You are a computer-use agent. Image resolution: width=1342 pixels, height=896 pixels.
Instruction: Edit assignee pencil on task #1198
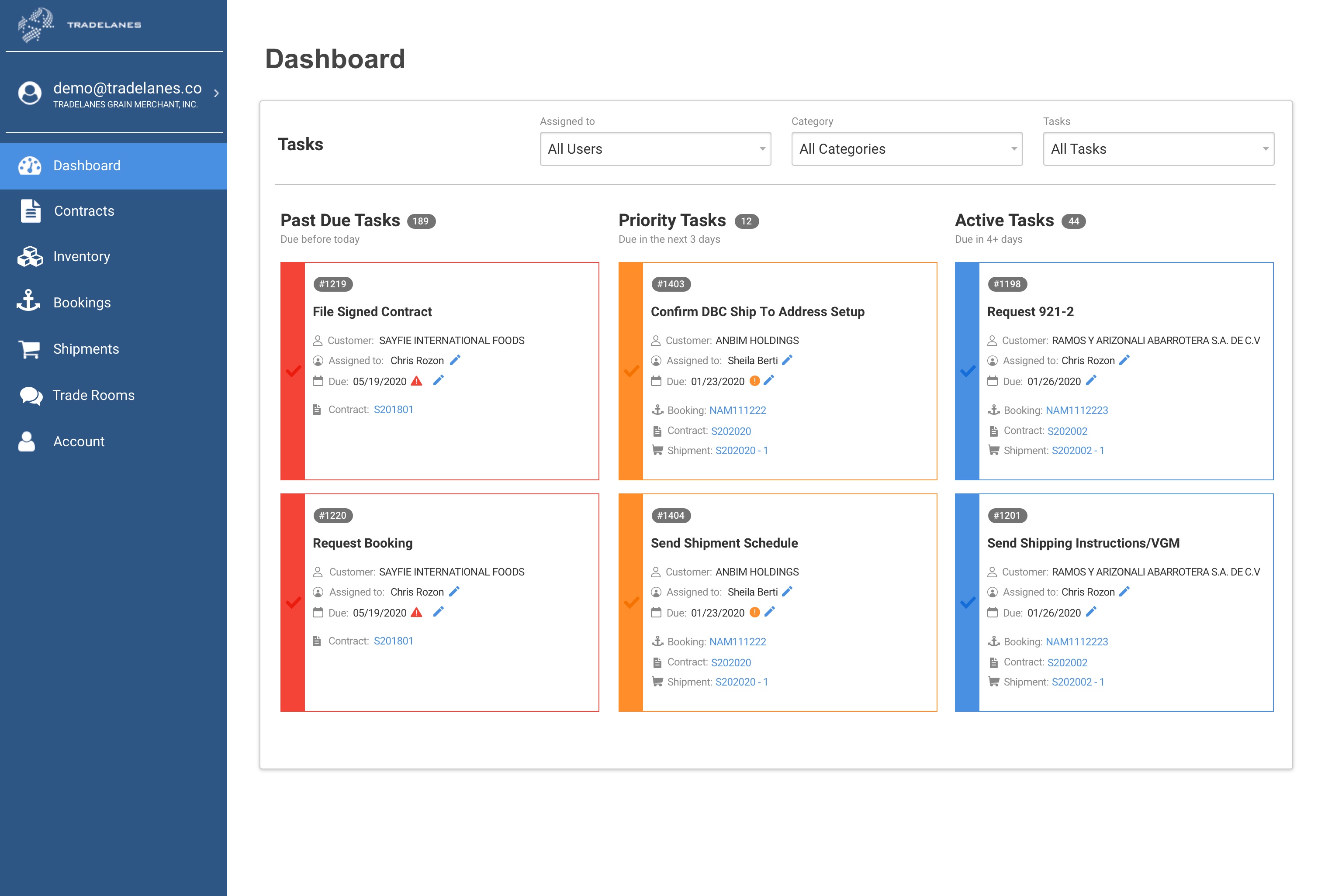tap(1124, 360)
